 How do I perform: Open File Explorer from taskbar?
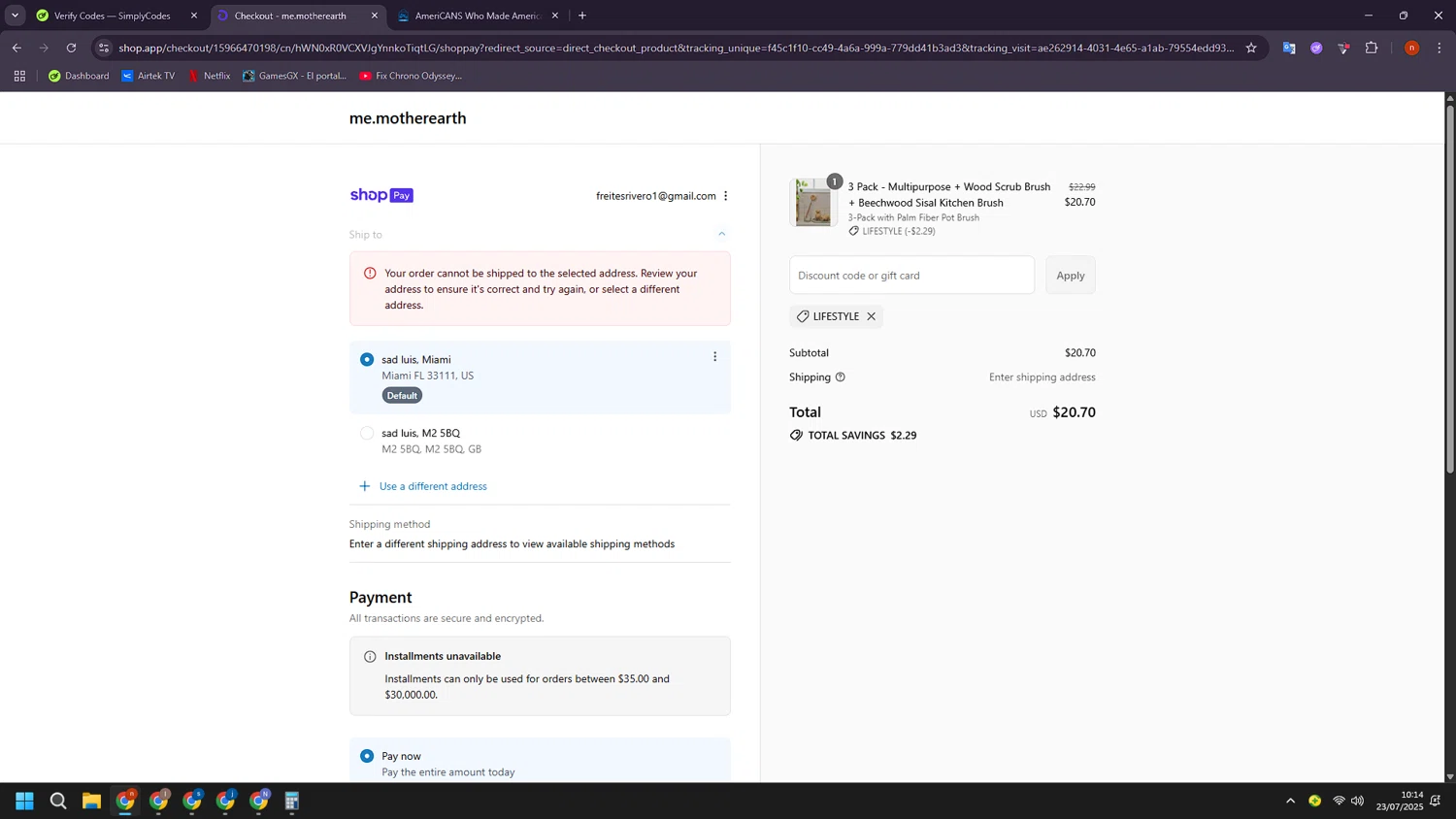point(91,801)
